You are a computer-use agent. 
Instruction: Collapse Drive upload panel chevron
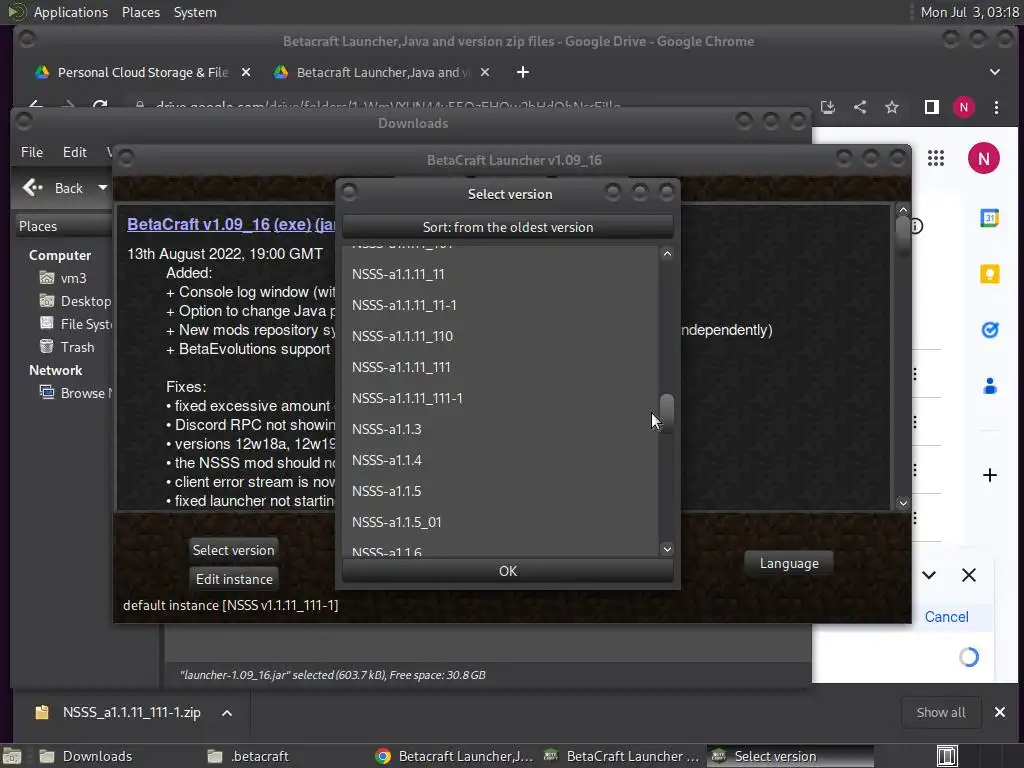tap(929, 575)
